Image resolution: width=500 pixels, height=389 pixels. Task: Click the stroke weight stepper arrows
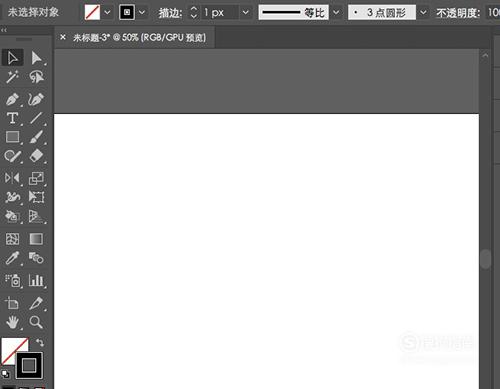coord(194,13)
